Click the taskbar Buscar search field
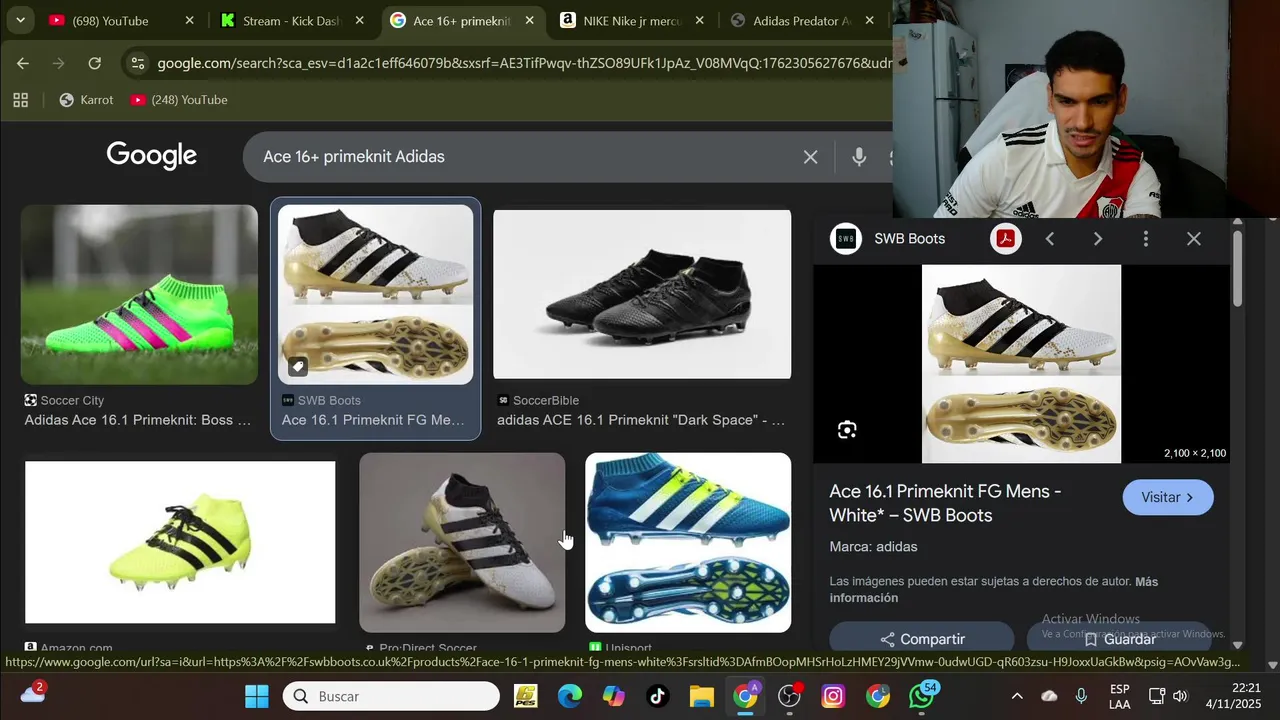The height and width of the screenshot is (720, 1280). (x=391, y=696)
